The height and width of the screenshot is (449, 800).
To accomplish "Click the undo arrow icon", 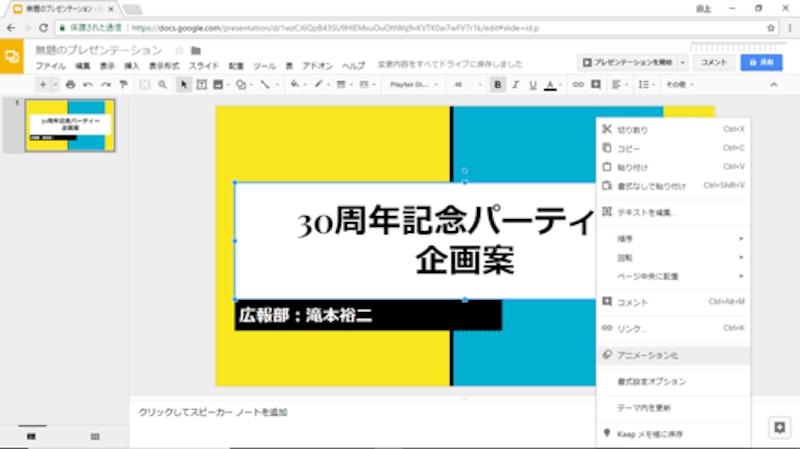I will [x=88, y=85].
